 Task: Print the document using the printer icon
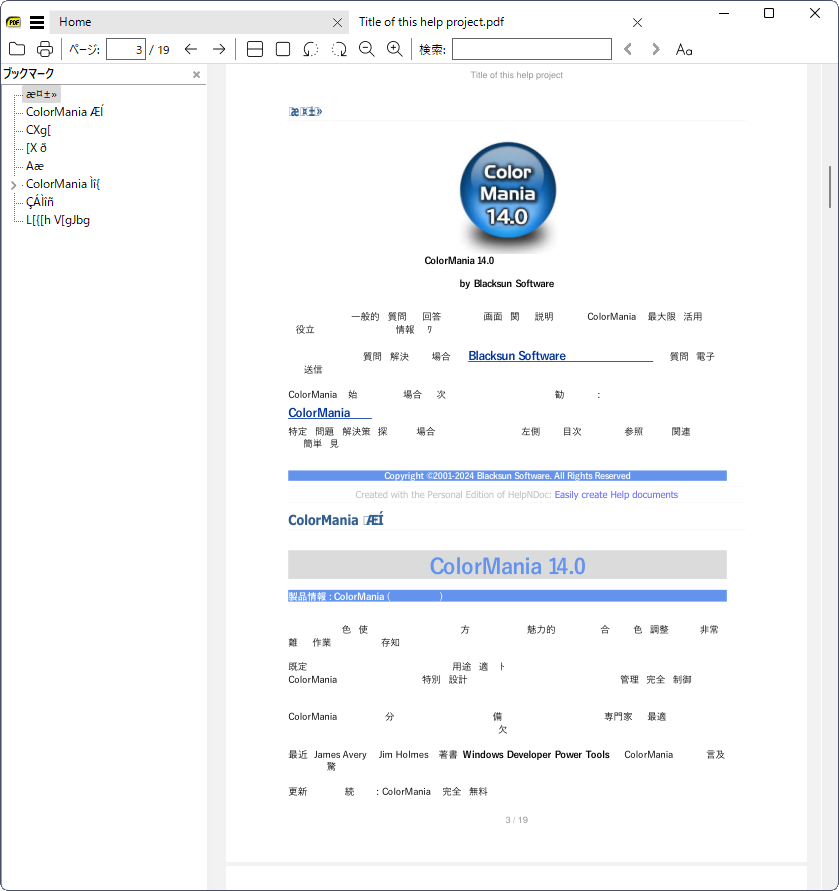[44, 49]
